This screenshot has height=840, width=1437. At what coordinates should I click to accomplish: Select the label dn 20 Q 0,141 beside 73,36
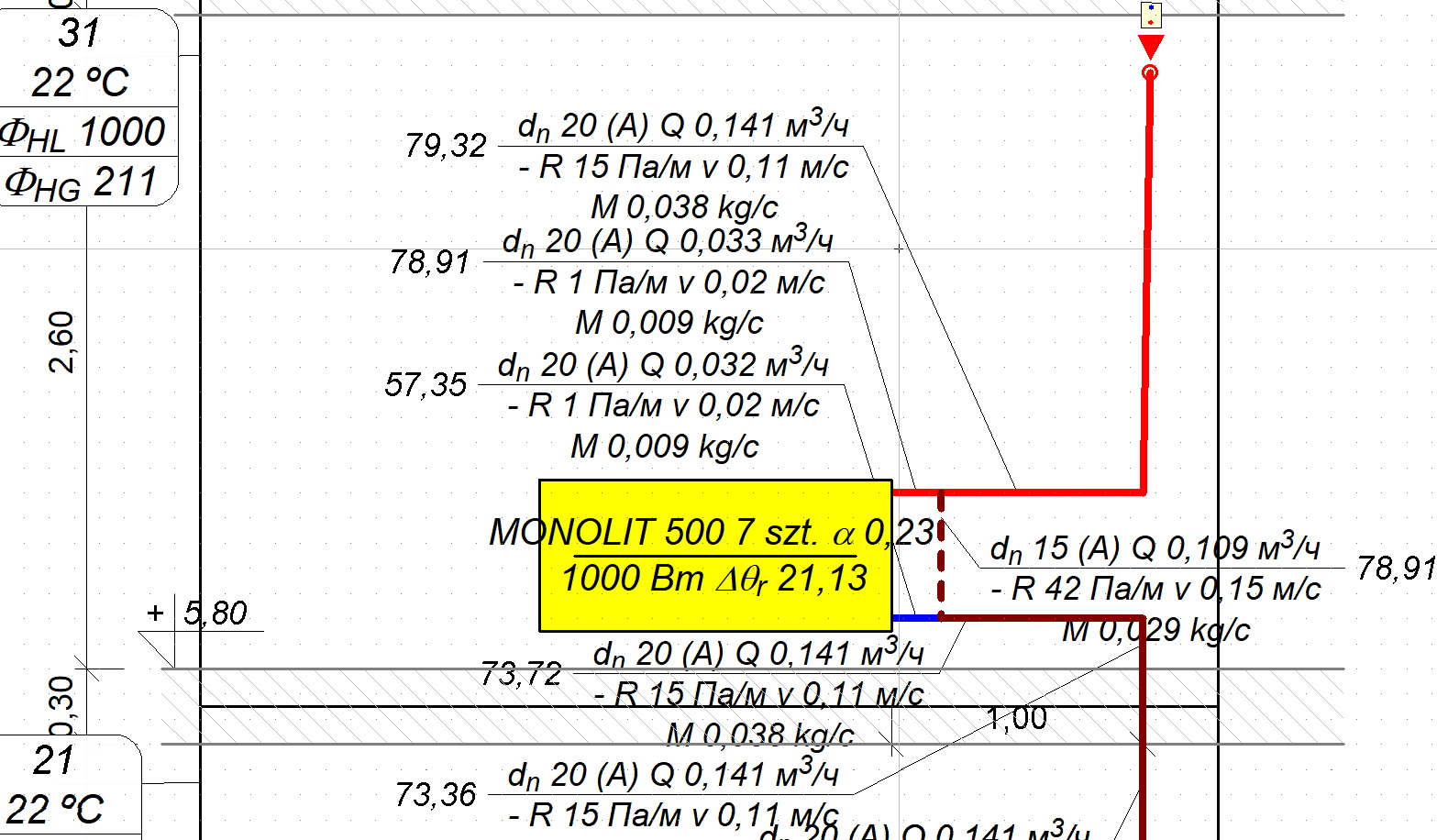[x=673, y=775]
